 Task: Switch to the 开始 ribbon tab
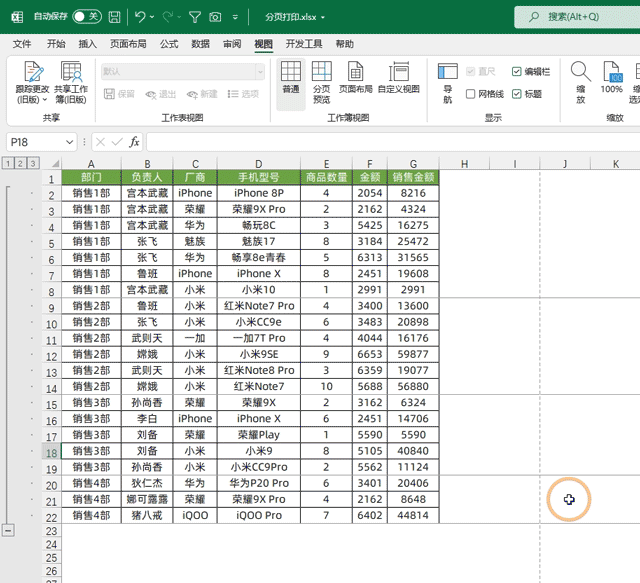pos(56,44)
